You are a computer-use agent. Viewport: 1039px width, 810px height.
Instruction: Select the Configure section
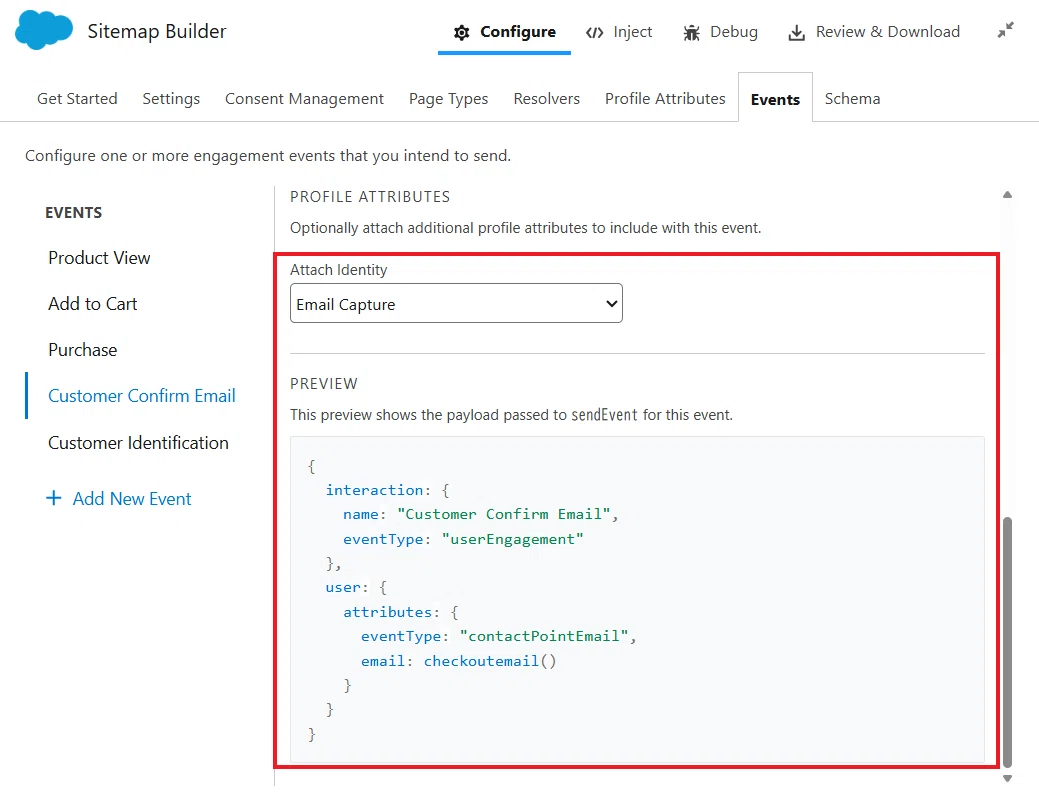(x=504, y=32)
